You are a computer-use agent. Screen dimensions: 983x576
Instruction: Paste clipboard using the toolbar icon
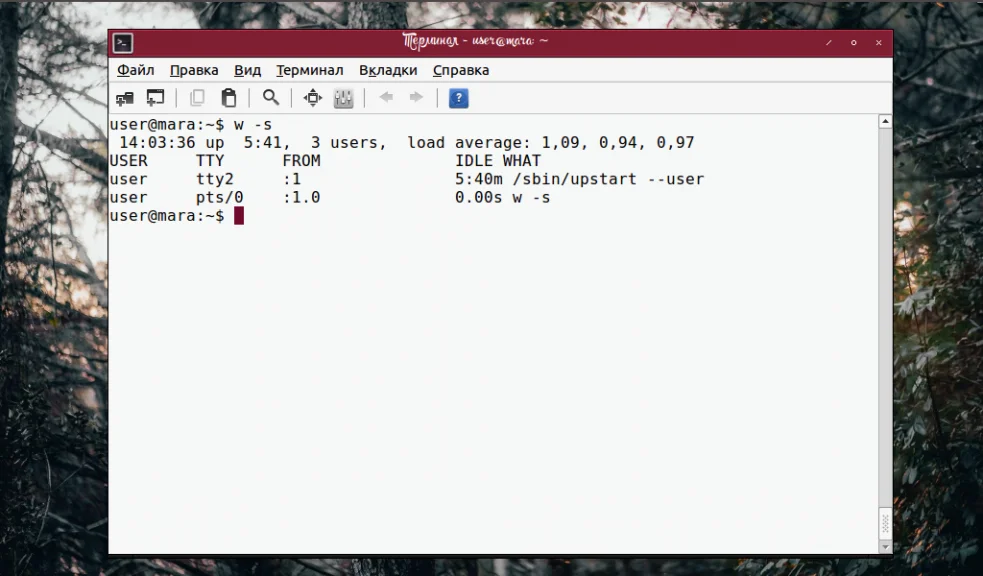pyautogui.click(x=229, y=98)
